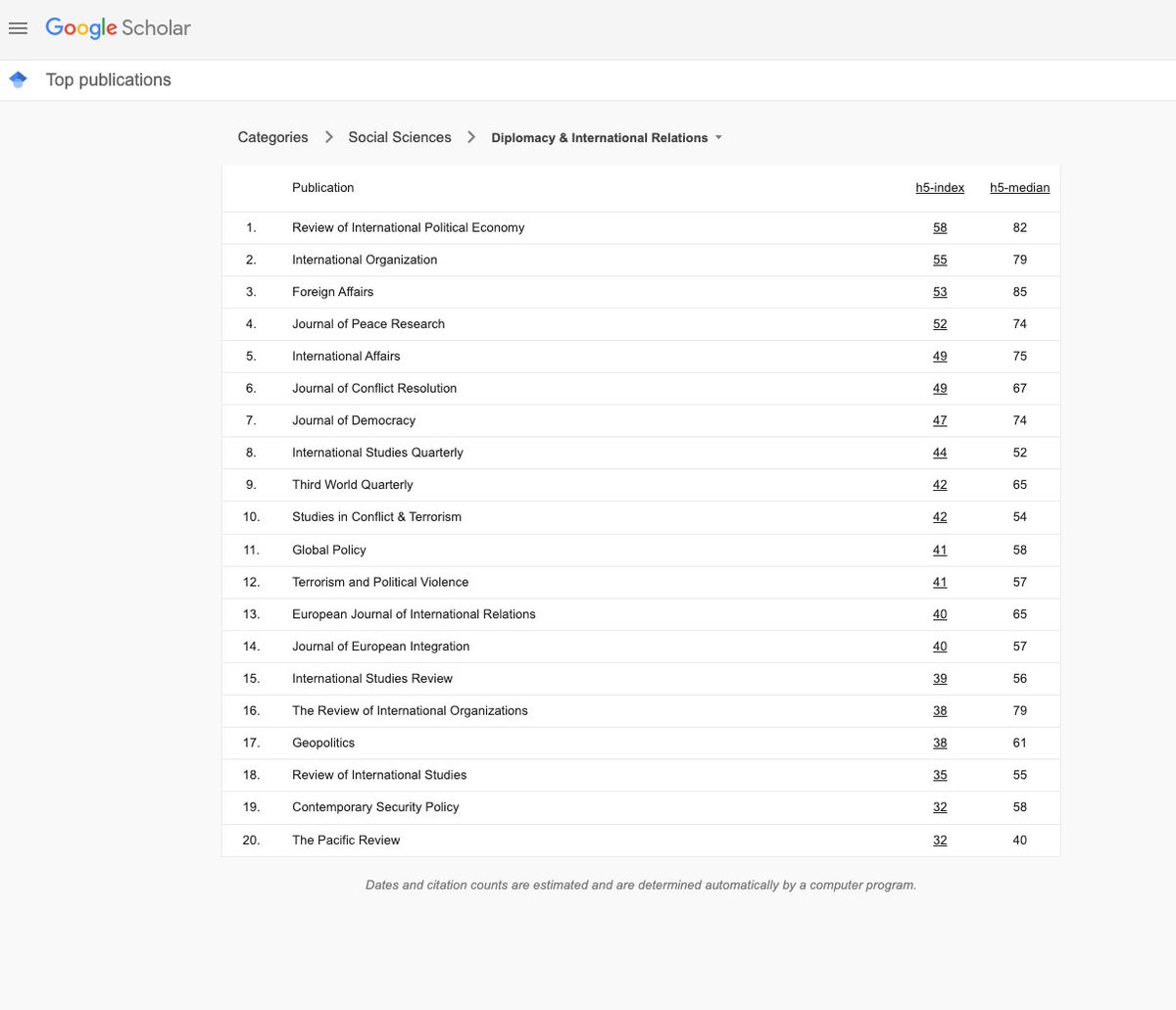Open h5-index 35 for Review of International Studies
Viewport: 1176px width, 1010px height.
940,775
